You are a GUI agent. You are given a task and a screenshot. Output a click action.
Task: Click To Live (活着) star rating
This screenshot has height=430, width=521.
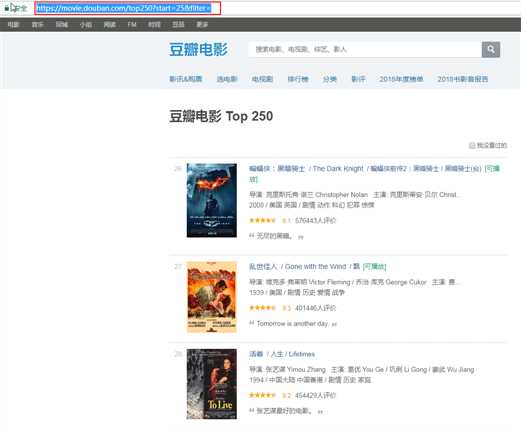pyautogui.click(x=262, y=395)
